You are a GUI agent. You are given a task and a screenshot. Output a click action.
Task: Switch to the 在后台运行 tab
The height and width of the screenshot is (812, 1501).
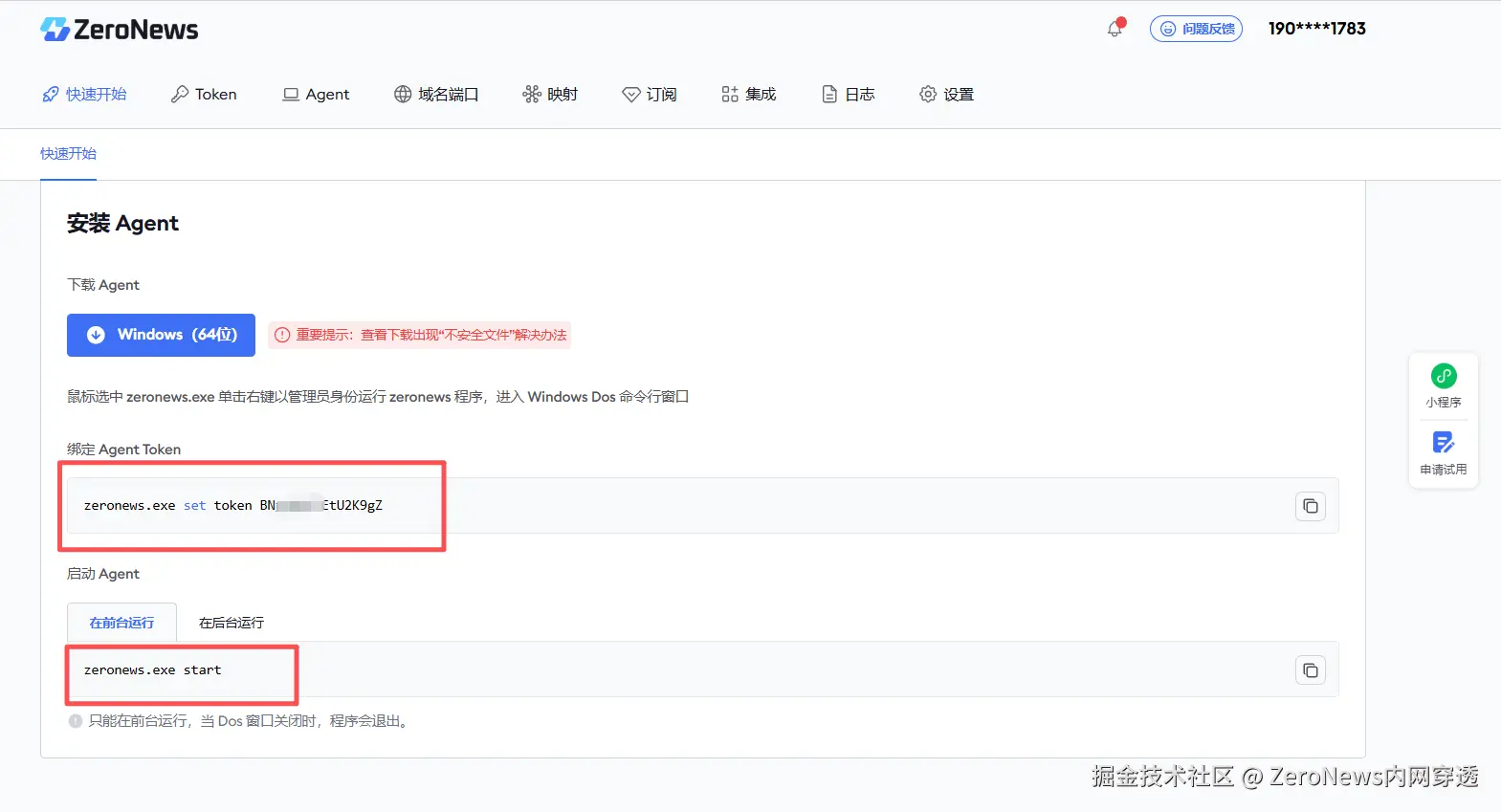tap(232, 623)
